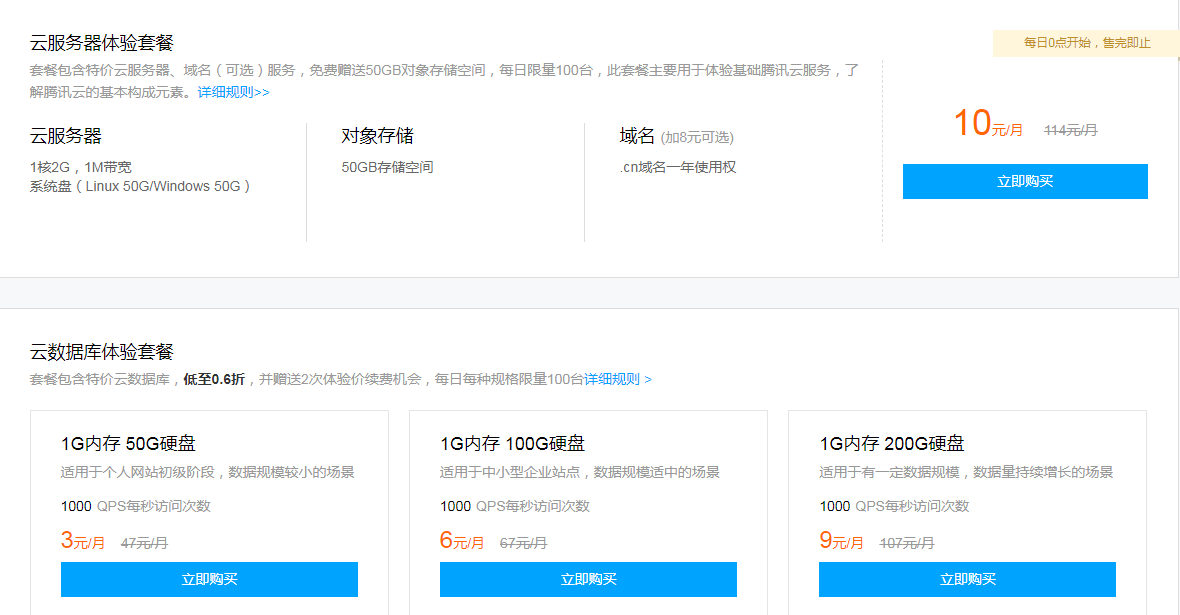Click the bold 低至0.6折 discount text
This screenshot has width=1180, height=615.
(213, 379)
